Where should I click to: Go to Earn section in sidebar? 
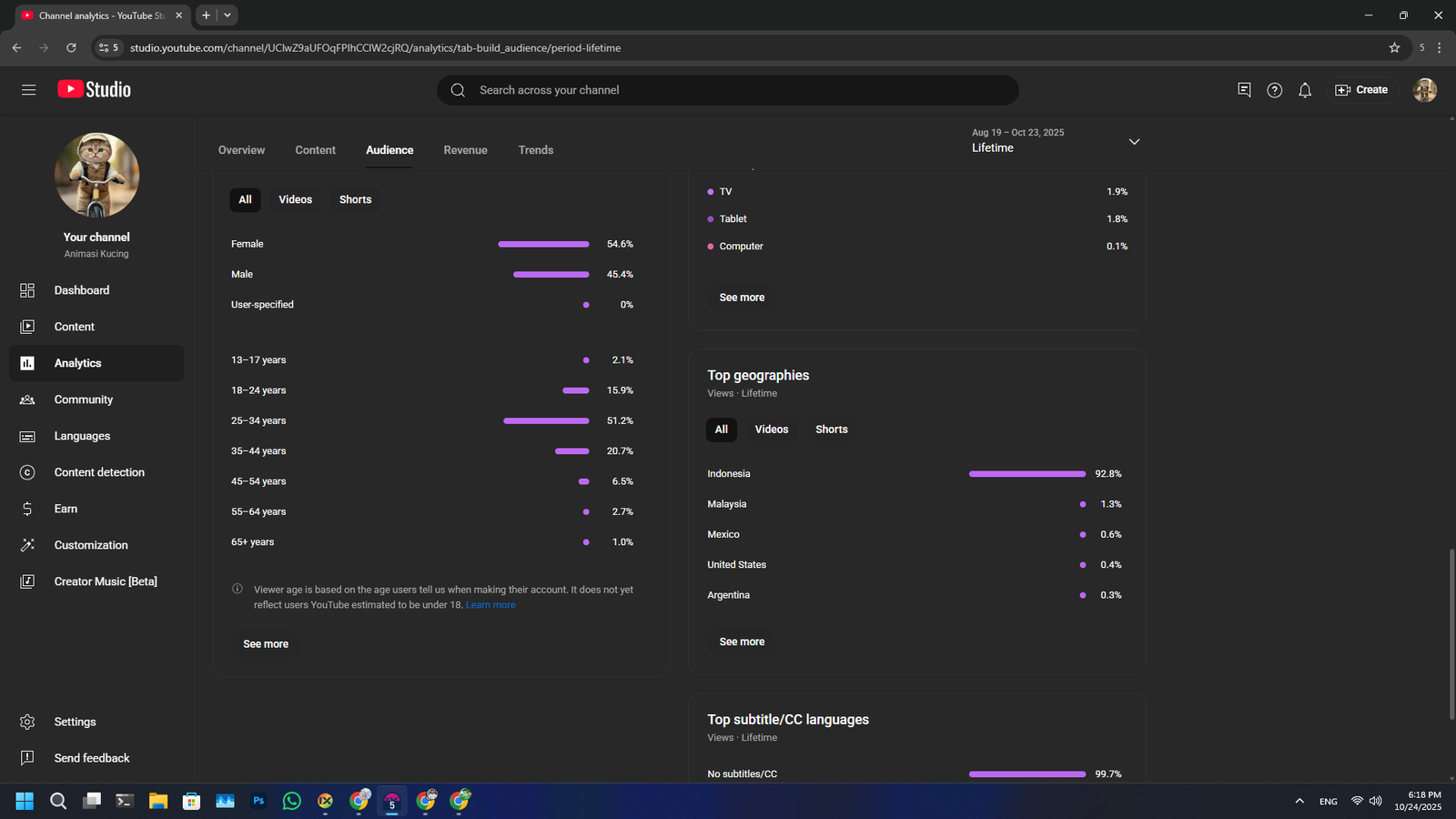tap(66, 509)
